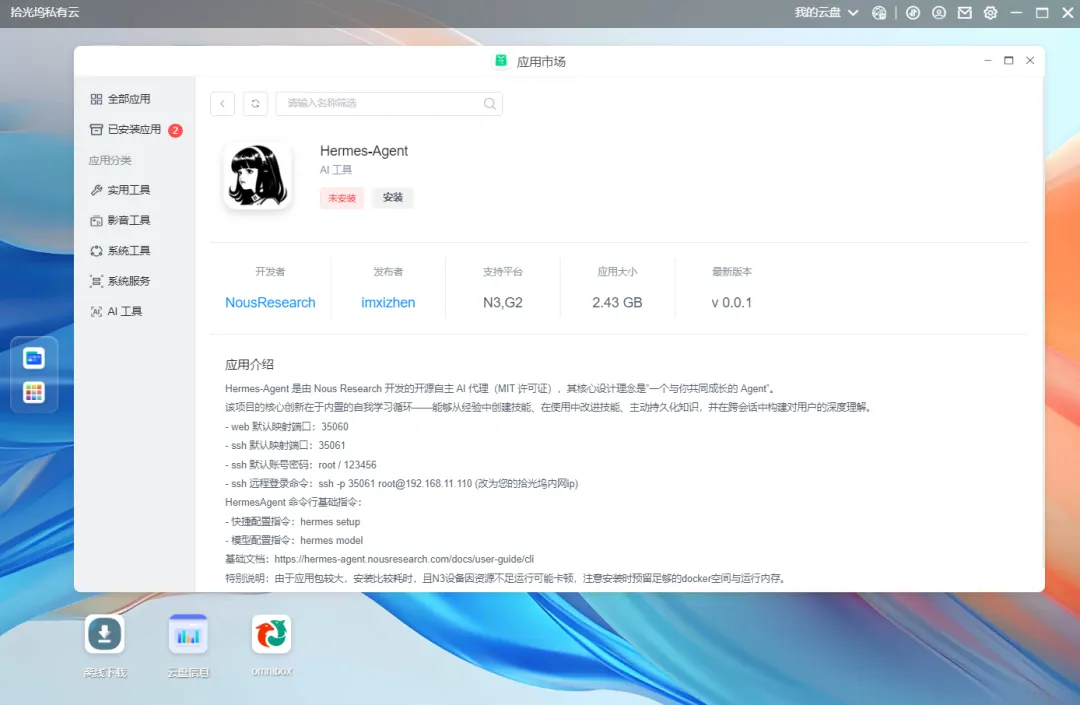
Task: Open developer NousResearch link
Action: [270, 302]
